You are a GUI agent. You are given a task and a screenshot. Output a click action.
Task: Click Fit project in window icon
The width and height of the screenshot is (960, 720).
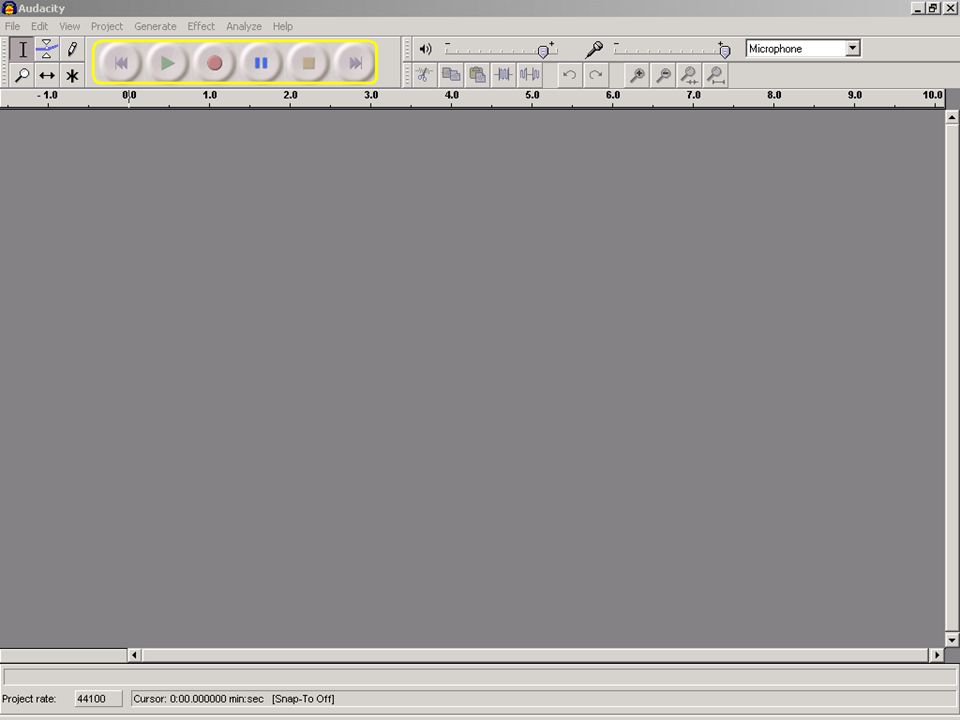click(716, 75)
